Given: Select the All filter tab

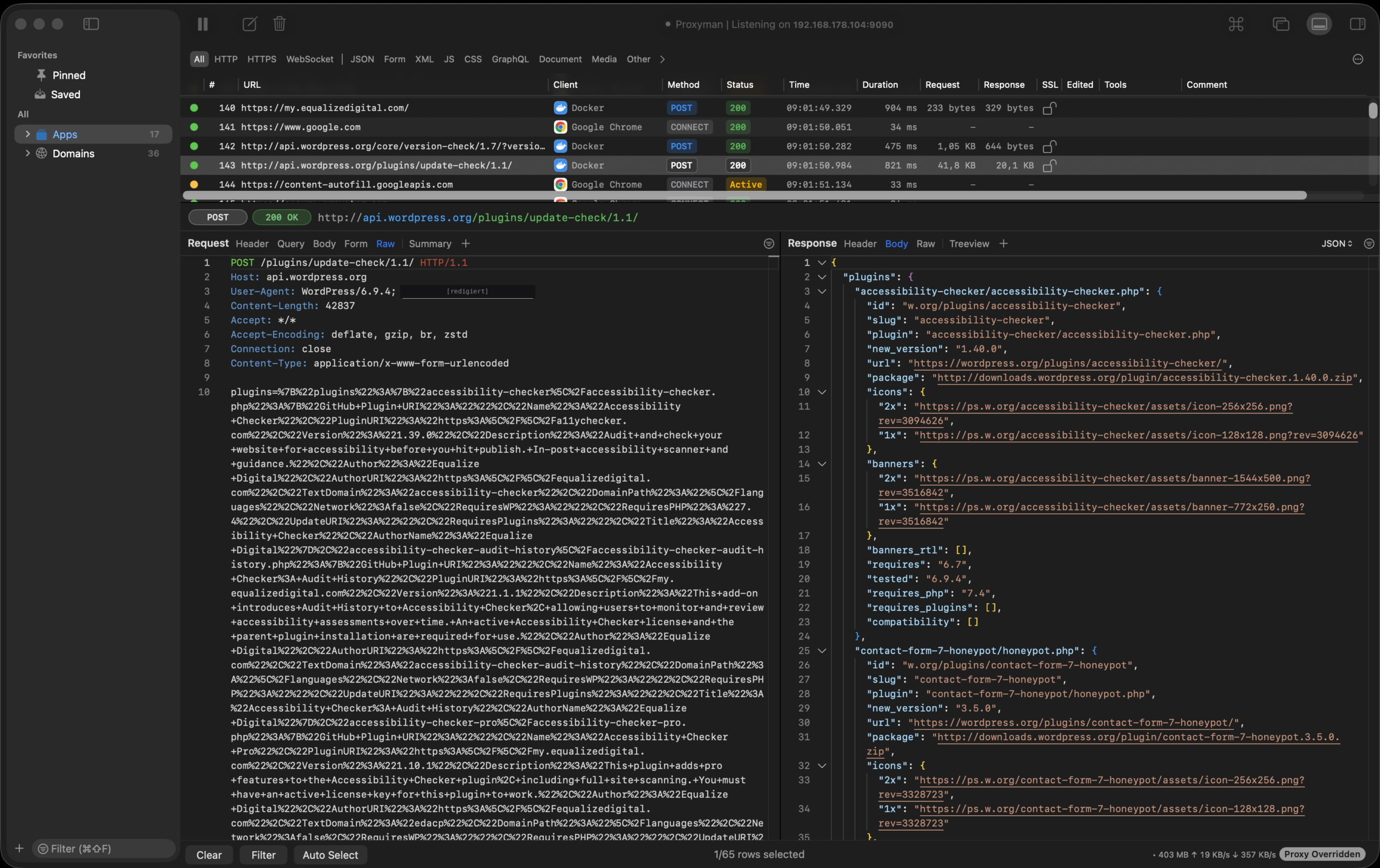Looking at the screenshot, I should click(x=199, y=59).
